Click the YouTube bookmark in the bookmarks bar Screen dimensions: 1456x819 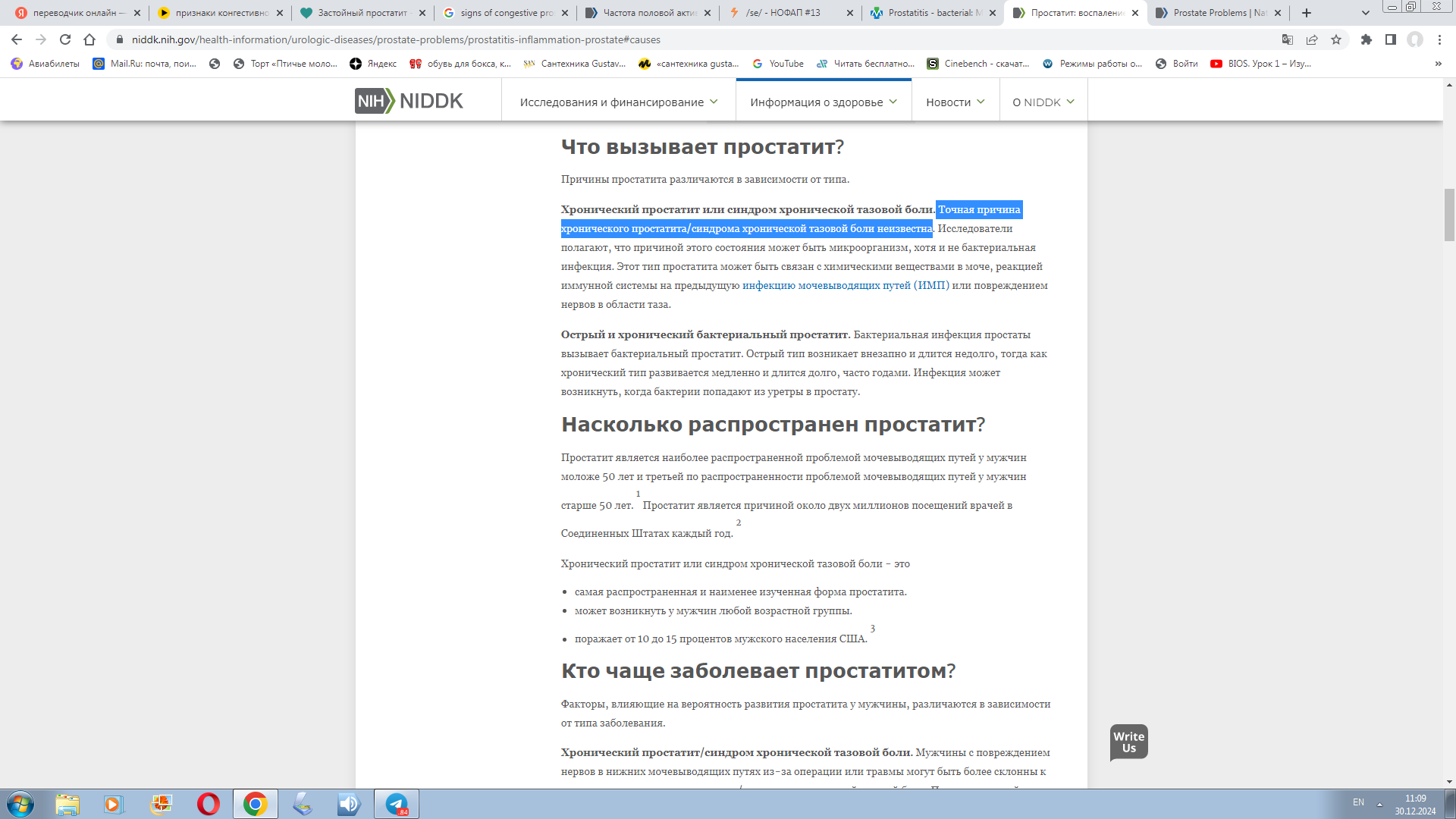point(778,64)
